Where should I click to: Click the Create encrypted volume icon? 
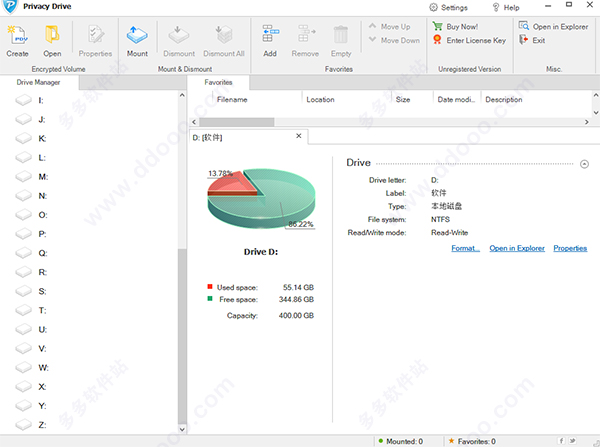pos(17,35)
